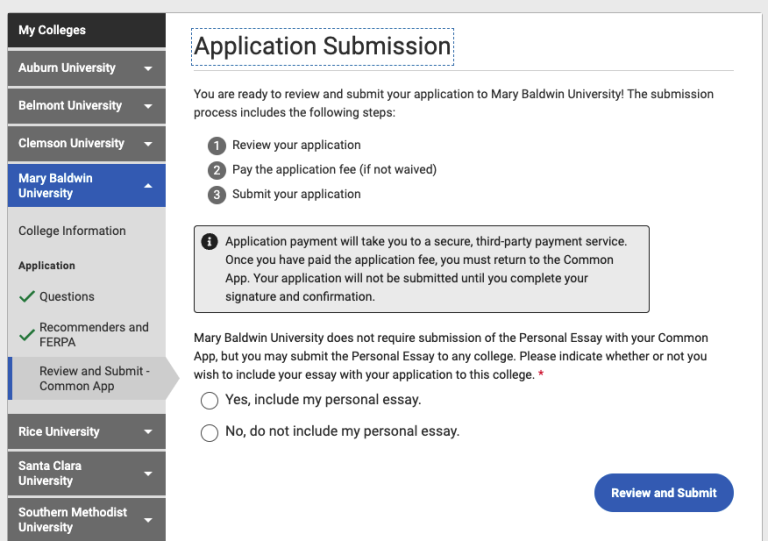Click the Application subheading in sidebar
768x541 pixels.
pyautogui.click(x=47, y=265)
